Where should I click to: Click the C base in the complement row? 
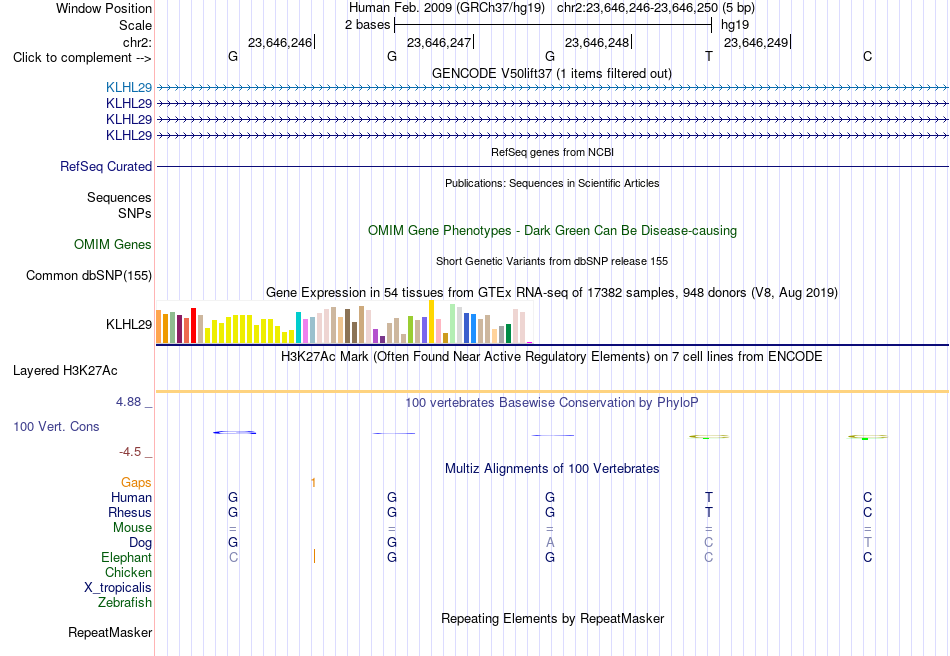pyautogui.click(x=868, y=56)
